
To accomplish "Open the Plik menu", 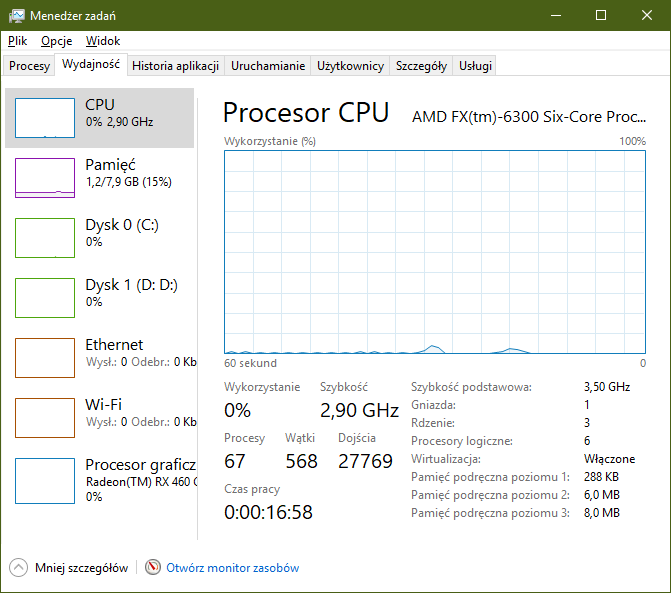I will point(18,41).
